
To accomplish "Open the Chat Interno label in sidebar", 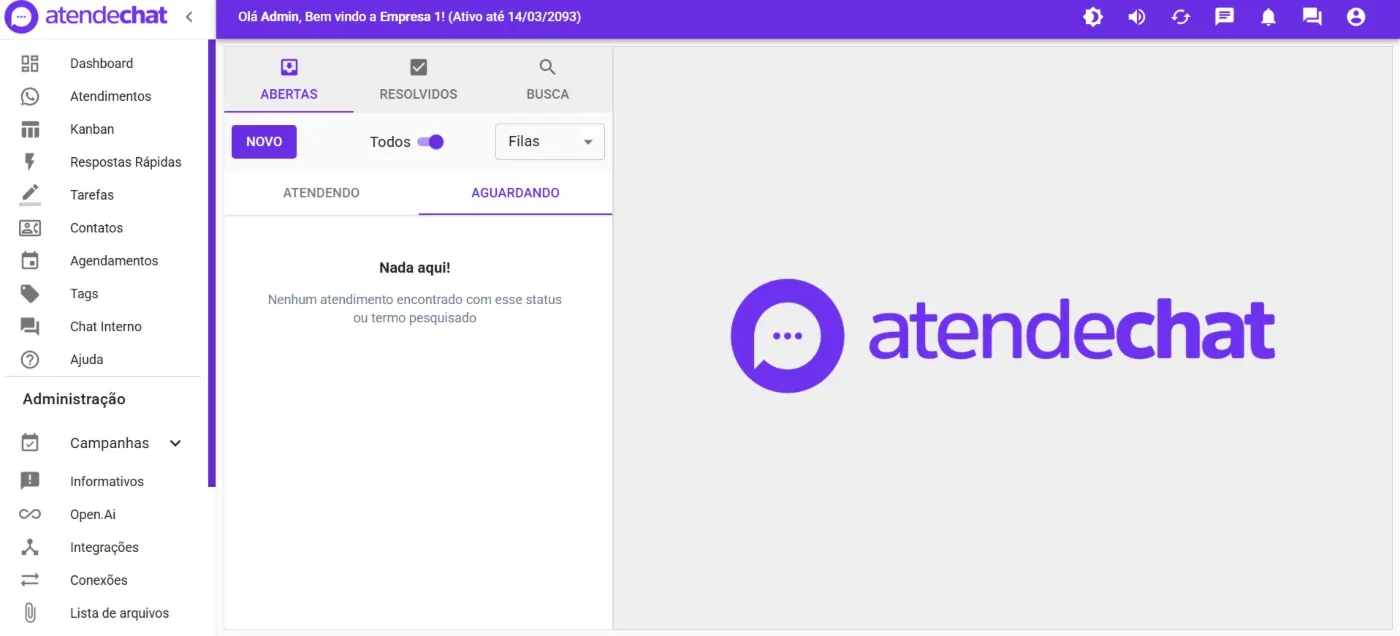I will pyautogui.click(x=106, y=327).
